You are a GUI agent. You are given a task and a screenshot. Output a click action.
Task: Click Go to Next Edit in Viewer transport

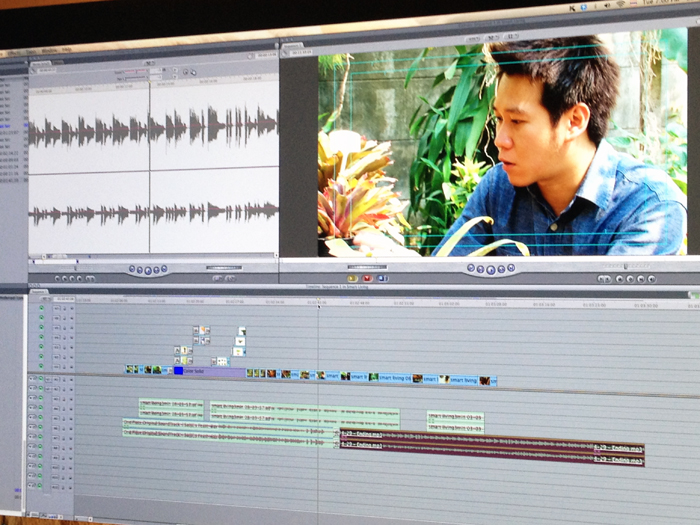pos(164,269)
